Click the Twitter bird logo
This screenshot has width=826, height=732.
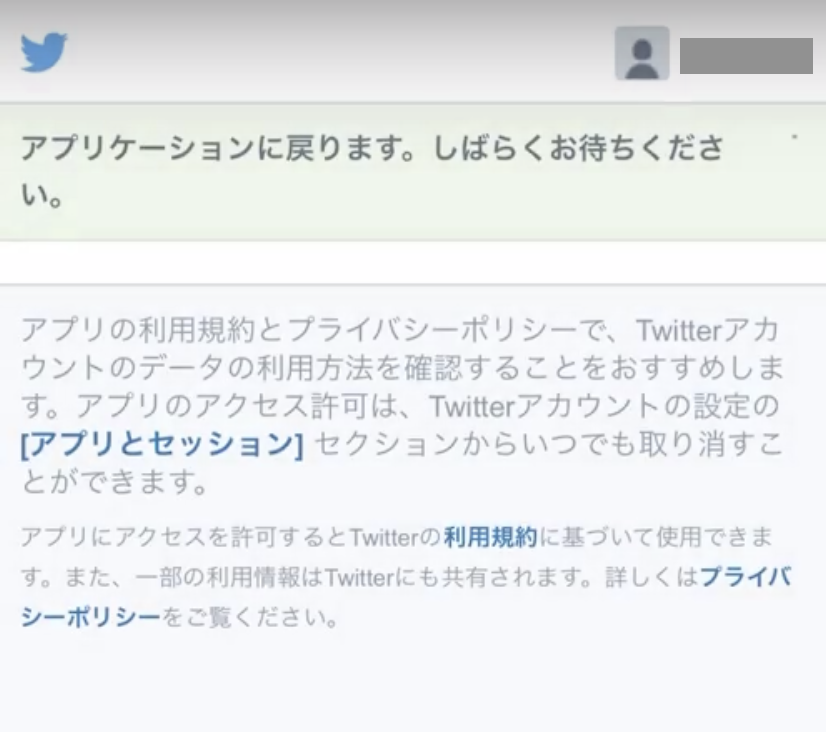[x=44, y=52]
